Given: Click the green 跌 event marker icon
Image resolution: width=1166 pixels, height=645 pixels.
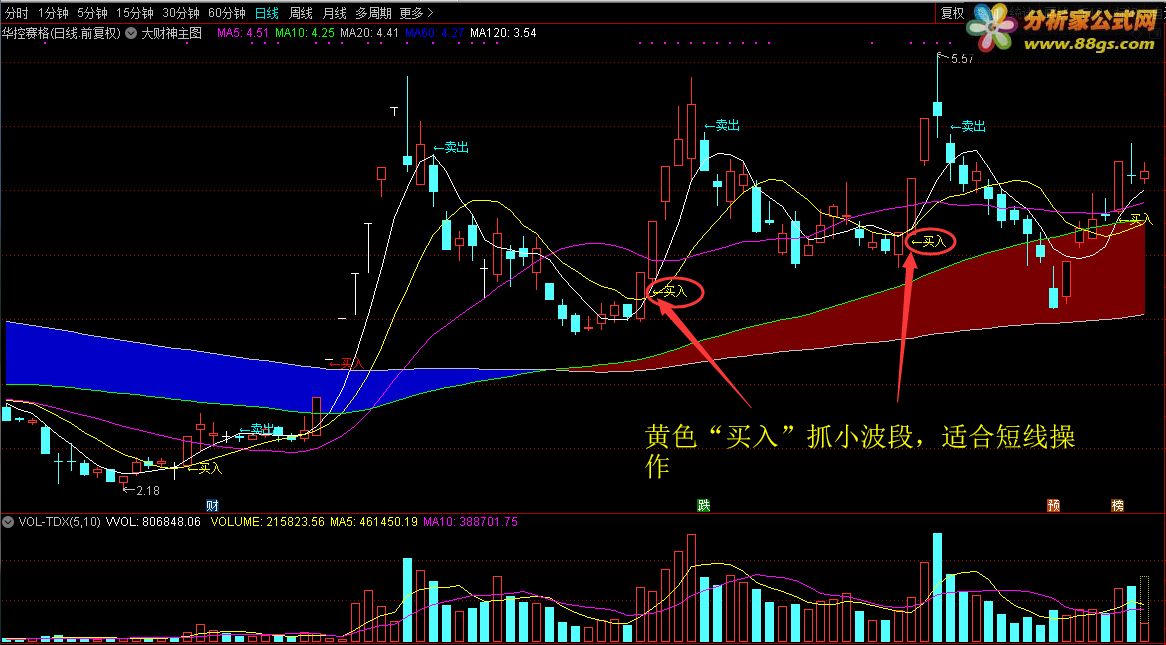Looking at the screenshot, I should [x=703, y=506].
